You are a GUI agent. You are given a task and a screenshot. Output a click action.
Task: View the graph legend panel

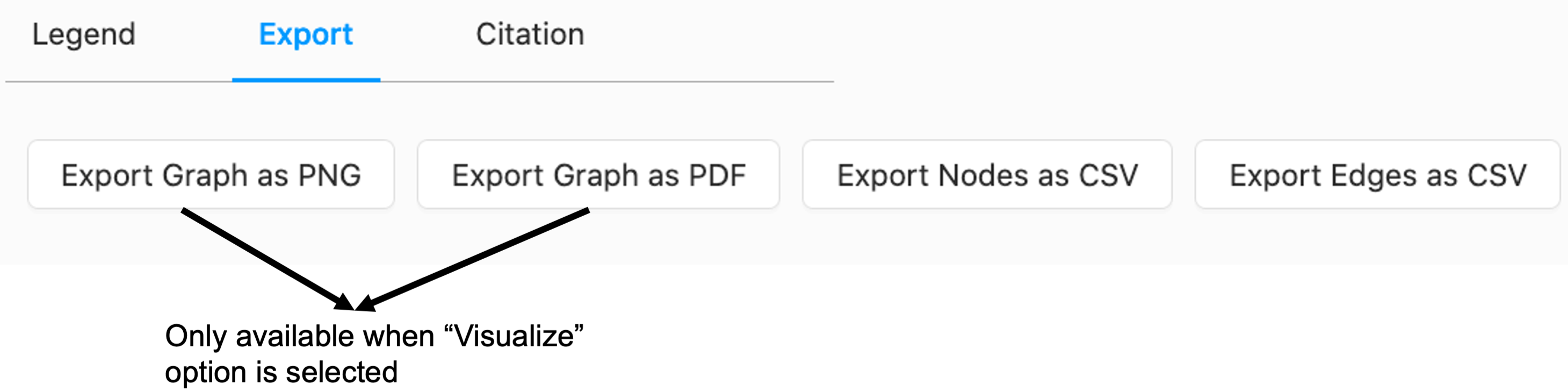click(x=83, y=35)
